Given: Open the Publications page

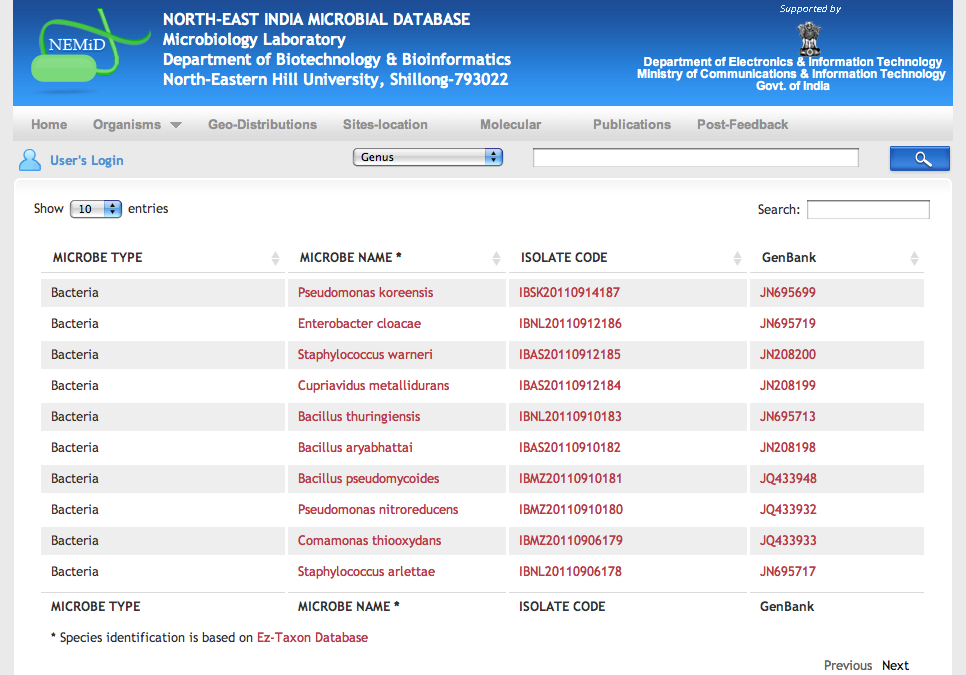Looking at the screenshot, I should coord(632,124).
